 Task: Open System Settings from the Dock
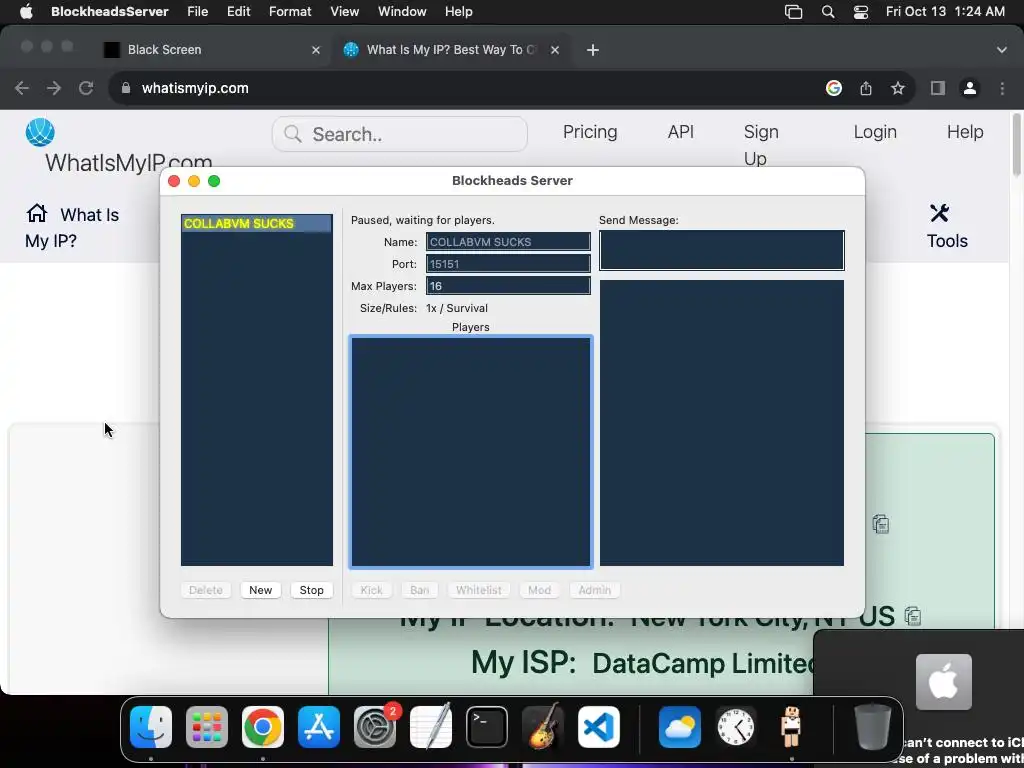(x=375, y=727)
